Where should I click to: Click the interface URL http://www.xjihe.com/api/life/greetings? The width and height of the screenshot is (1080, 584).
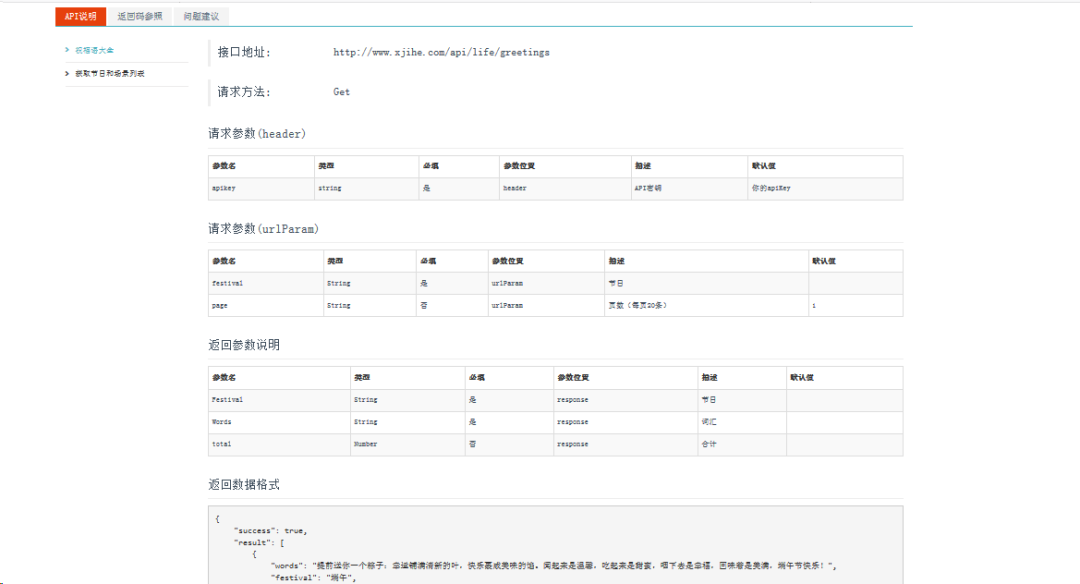[442, 52]
